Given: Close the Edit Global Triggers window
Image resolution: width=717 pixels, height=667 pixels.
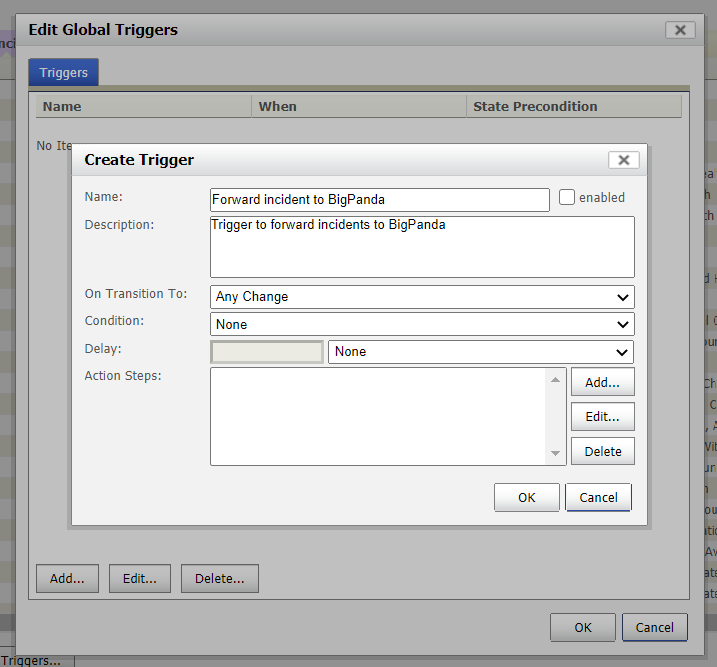Looking at the screenshot, I should point(680,30).
